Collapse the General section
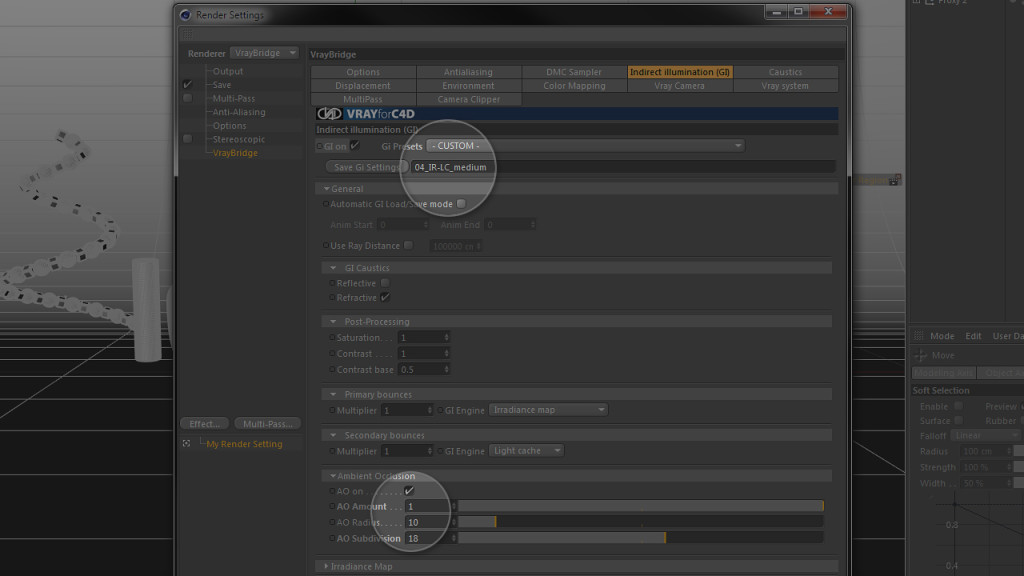1024x576 pixels. (327, 189)
